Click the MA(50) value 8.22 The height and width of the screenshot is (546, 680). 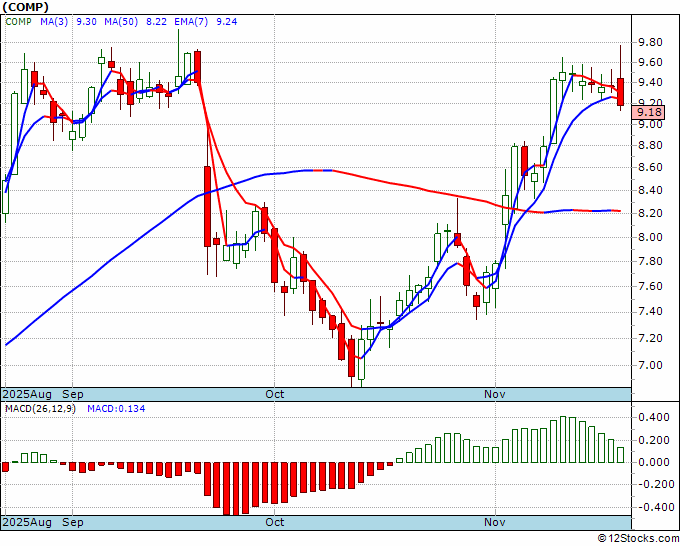click(156, 22)
